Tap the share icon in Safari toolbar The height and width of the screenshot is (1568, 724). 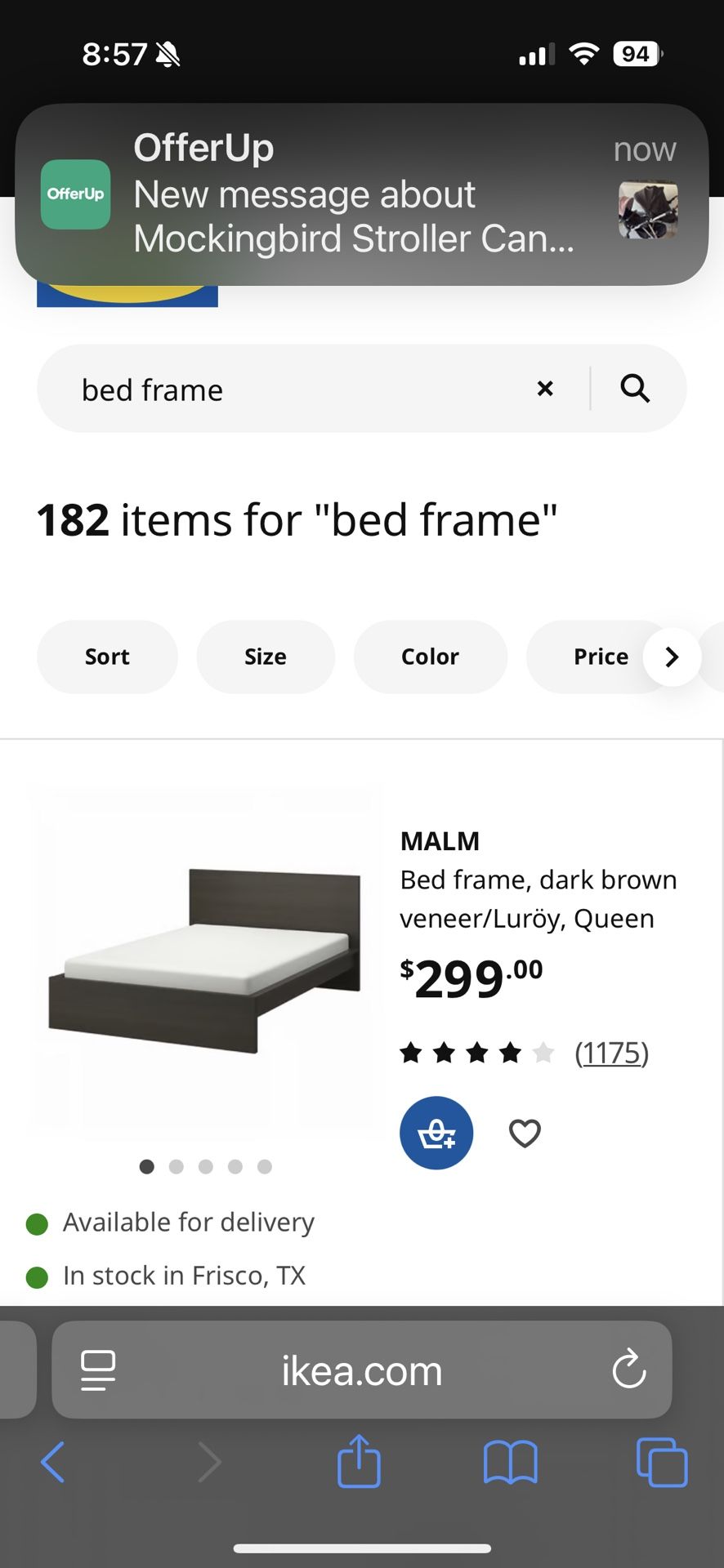(359, 1463)
